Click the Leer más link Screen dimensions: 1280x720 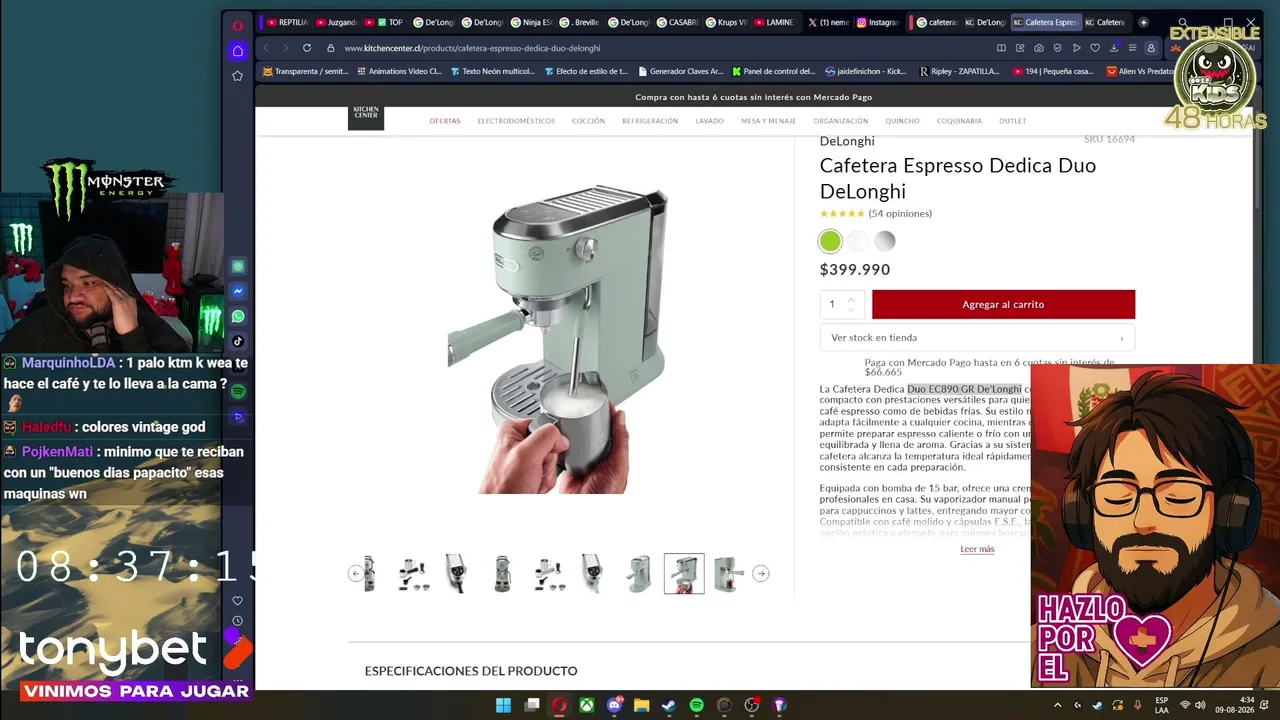click(977, 549)
